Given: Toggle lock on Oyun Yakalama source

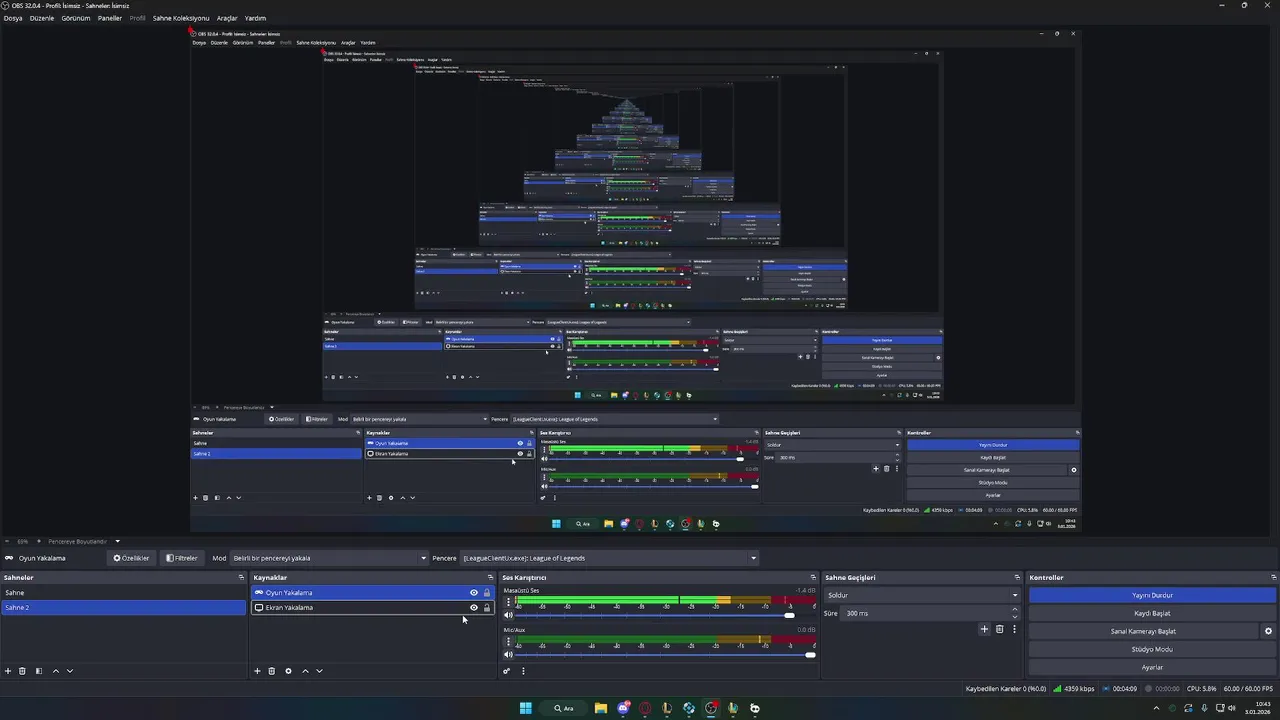Looking at the screenshot, I should [487, 593].
